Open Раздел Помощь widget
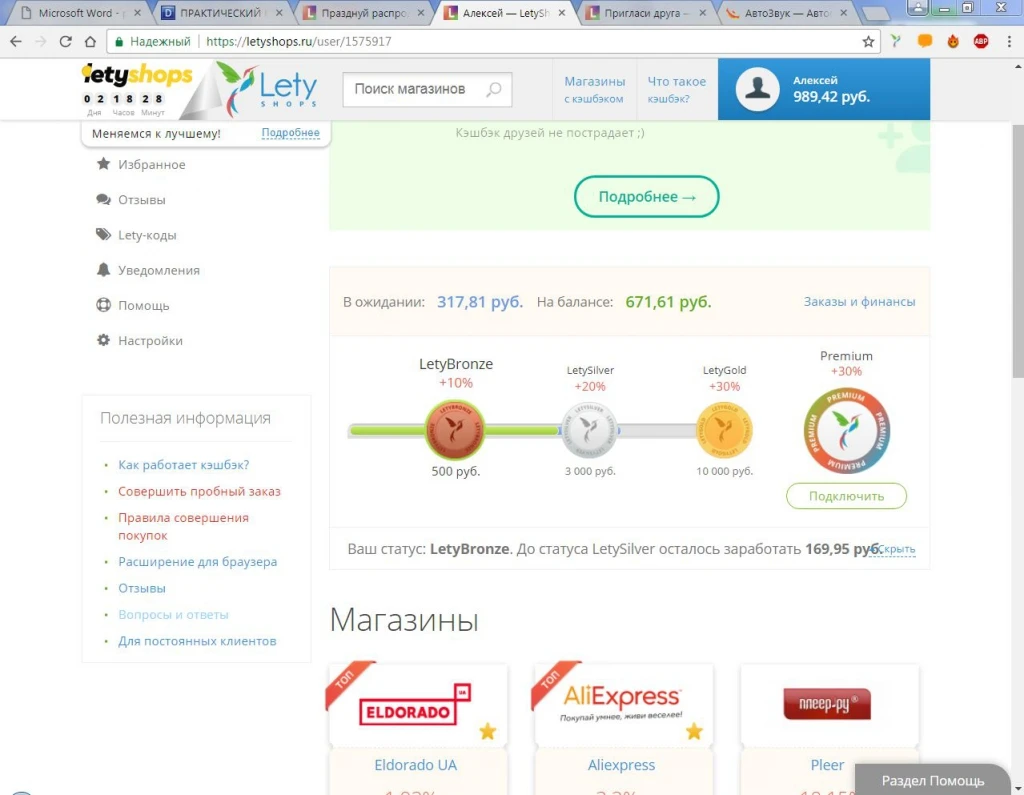Viewport: 1024px width, 795px height. click(933, 780)
